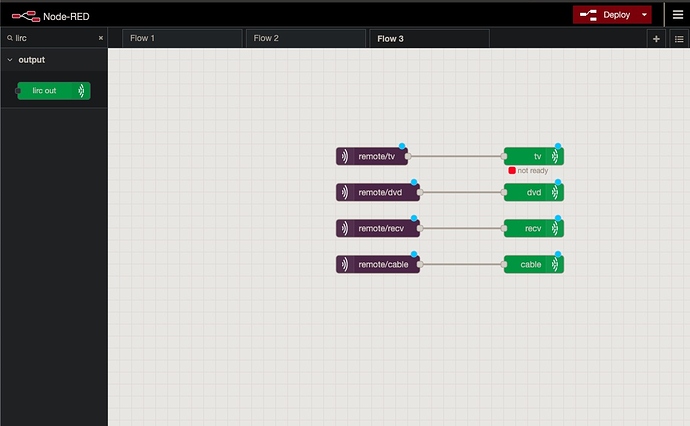Click the input port of tv node
The width and height of the screenshot is (690, 426).
[x=504, y=156]
